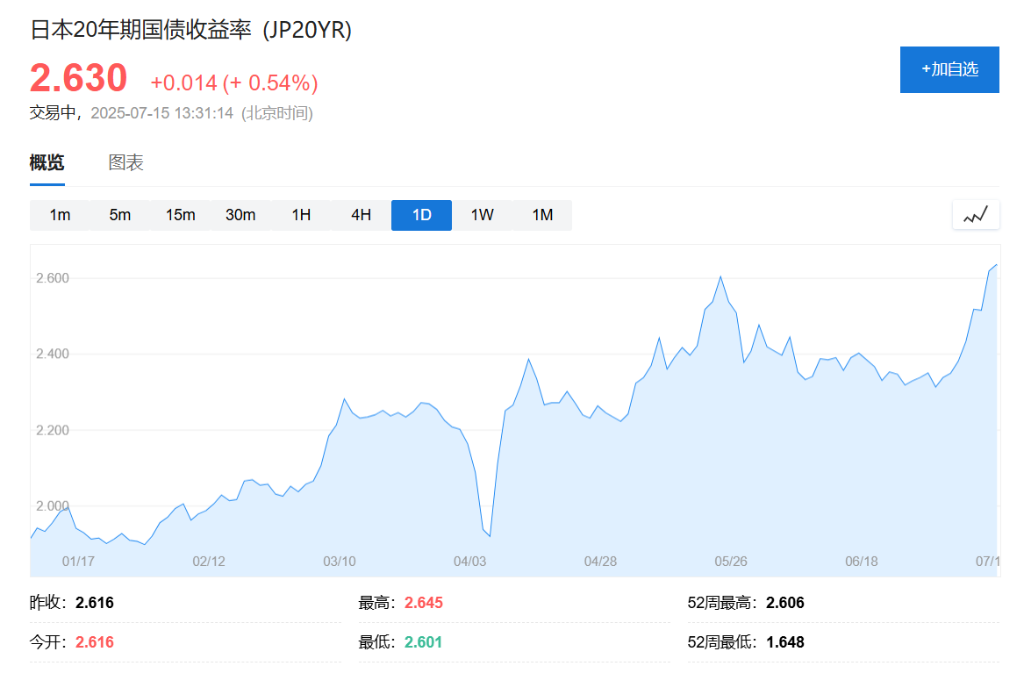The width and height of the screenshot is (1024, 678).
Task: Click the current price 2.630
Action: pos(78,78)
